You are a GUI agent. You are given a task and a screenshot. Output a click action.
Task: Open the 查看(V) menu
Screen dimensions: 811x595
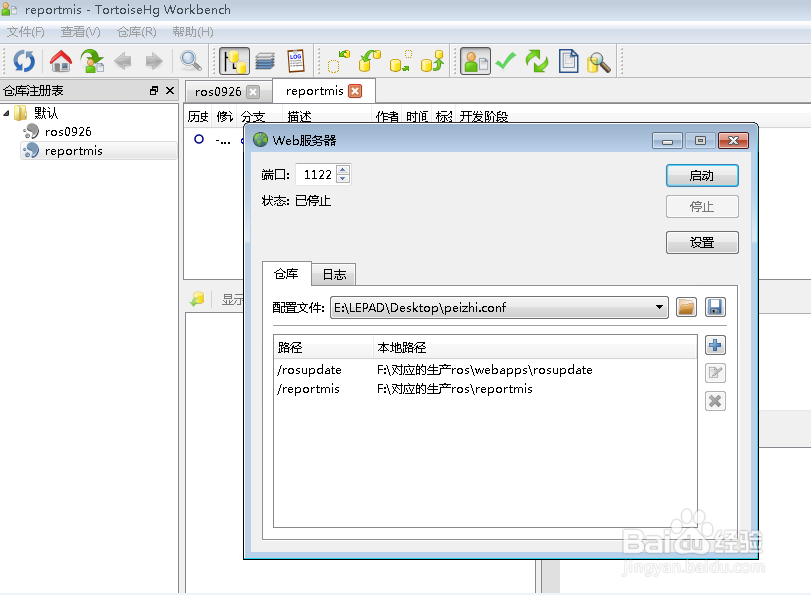tap(80, 32)
